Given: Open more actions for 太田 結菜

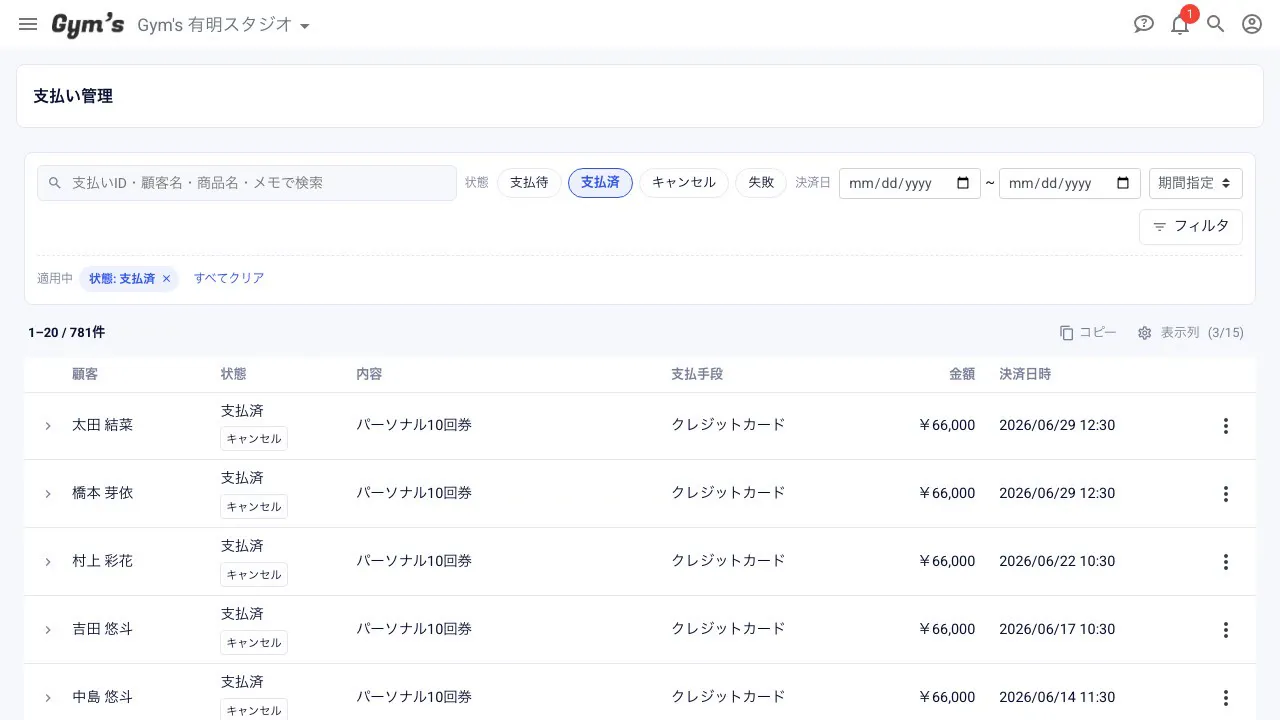Looking at the screenshot, I should [x=1226, y=426].
